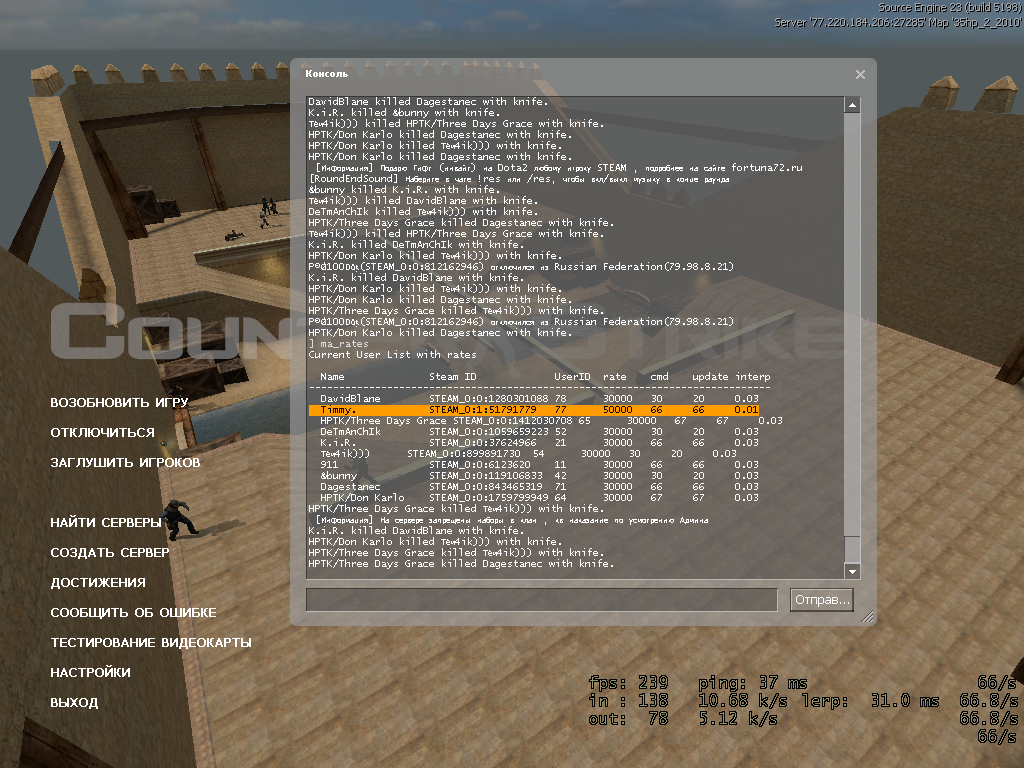Click Steam ID STEAM_0:1:51791779 in the Timmy. row
The image size is (1024, 768).
point(483,410)
